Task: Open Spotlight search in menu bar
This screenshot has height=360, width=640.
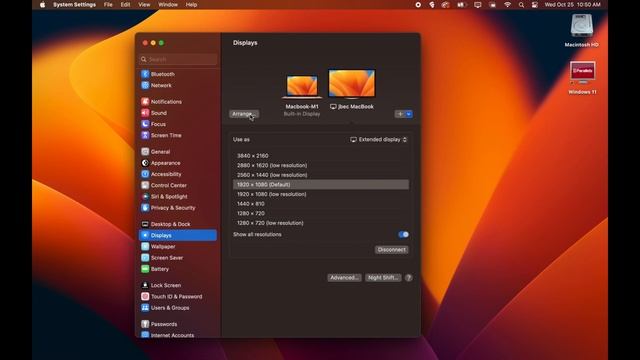Action: tap(521, 5)
